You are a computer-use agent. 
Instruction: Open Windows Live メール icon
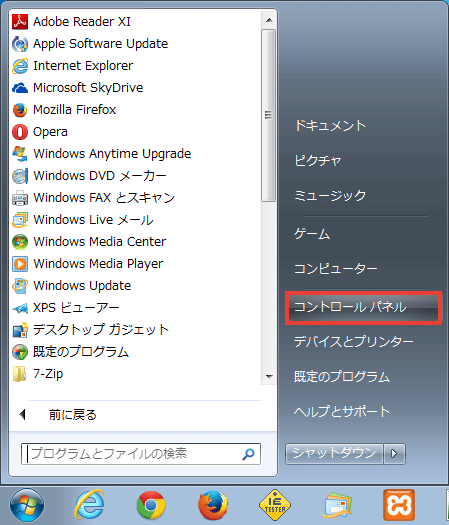20,220
